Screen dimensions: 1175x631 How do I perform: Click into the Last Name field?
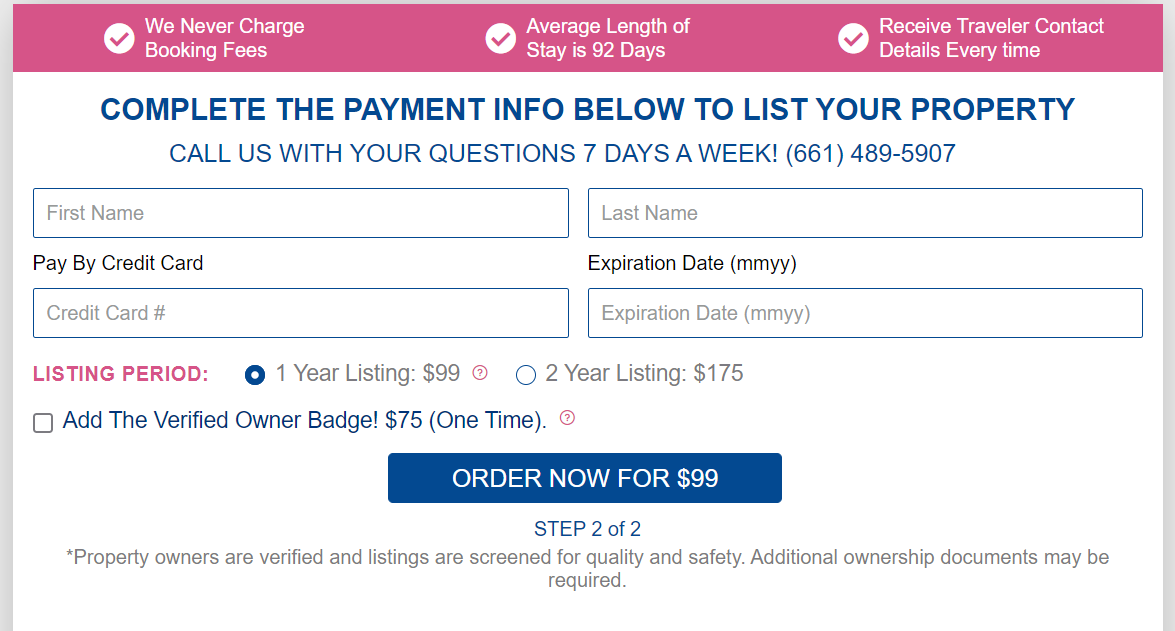pyautogui.click(x=864, y=213)
